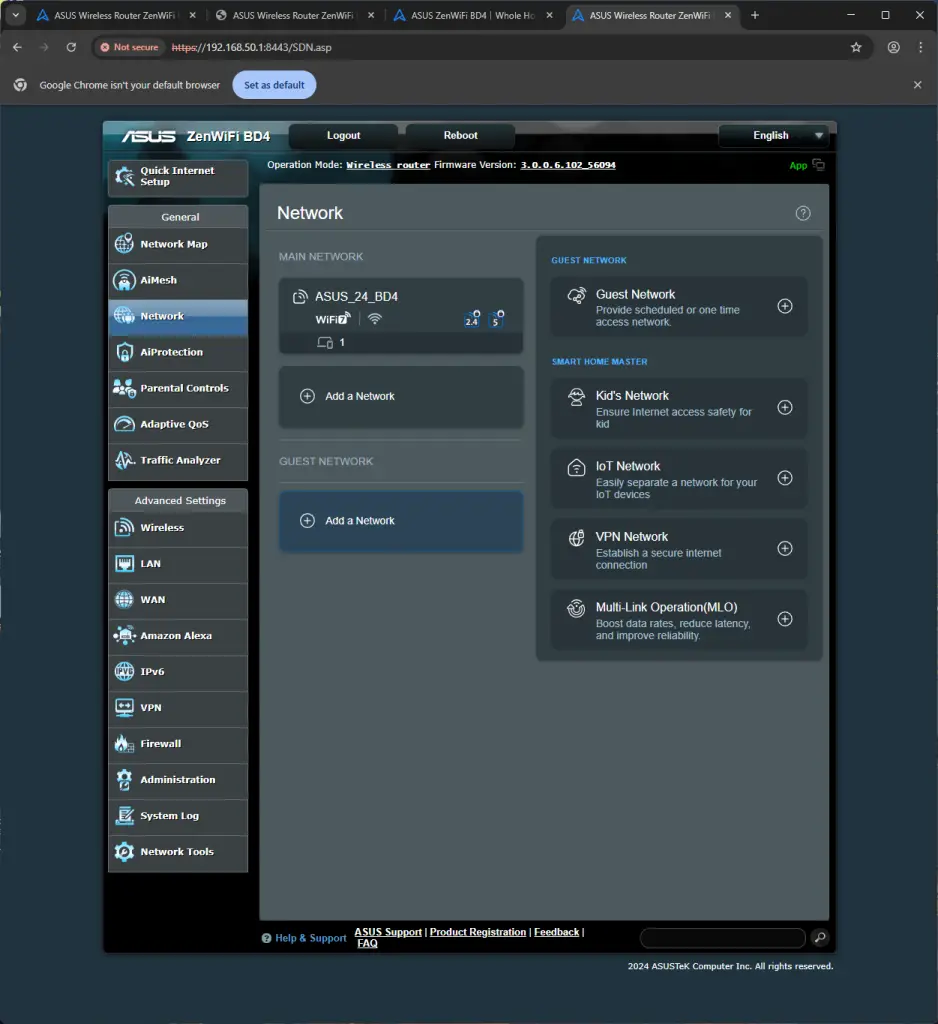938x1024 pixels.
Task: Open the Wireless router operation mode link
Action: (388, 165)
